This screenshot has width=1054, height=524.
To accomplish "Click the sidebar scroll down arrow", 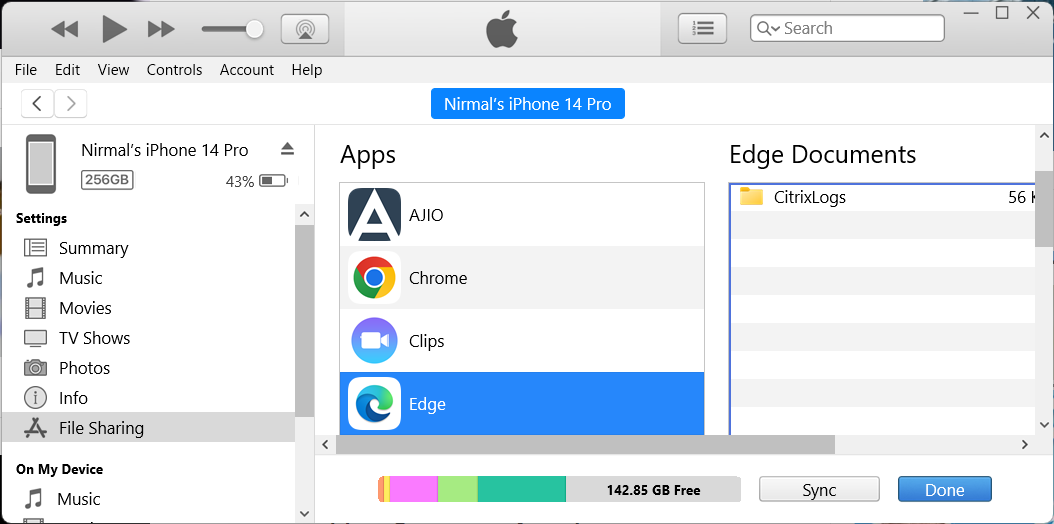I will [304, 513].
